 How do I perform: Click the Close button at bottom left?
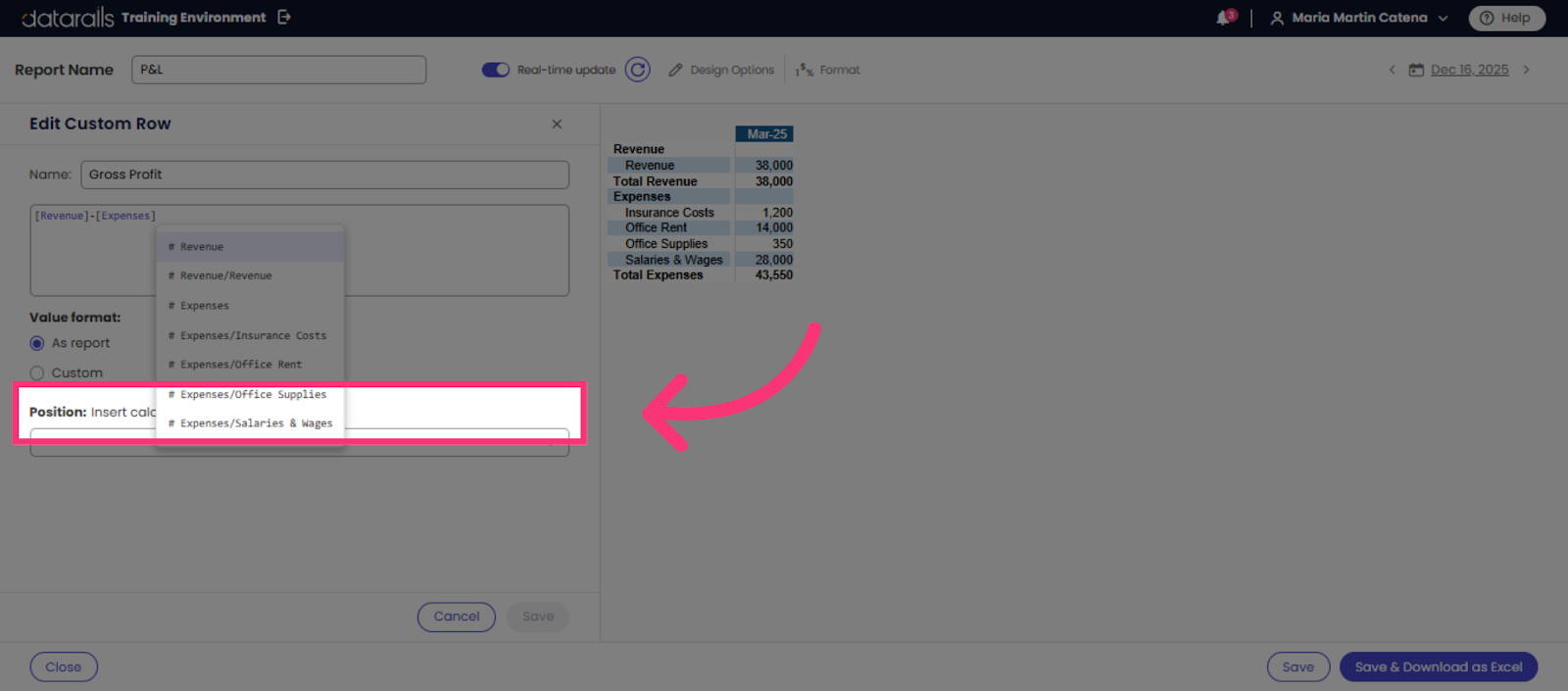[64, 667]
